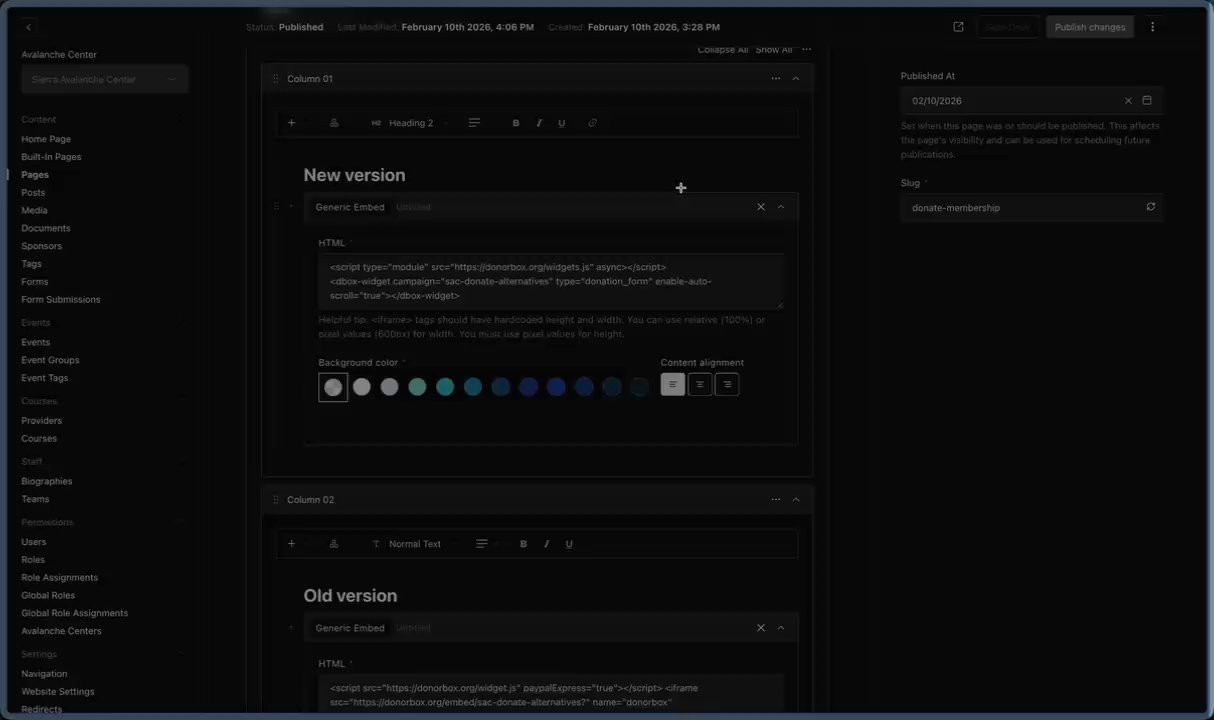Go back using the top-left arrow

[x=28, y=27]
